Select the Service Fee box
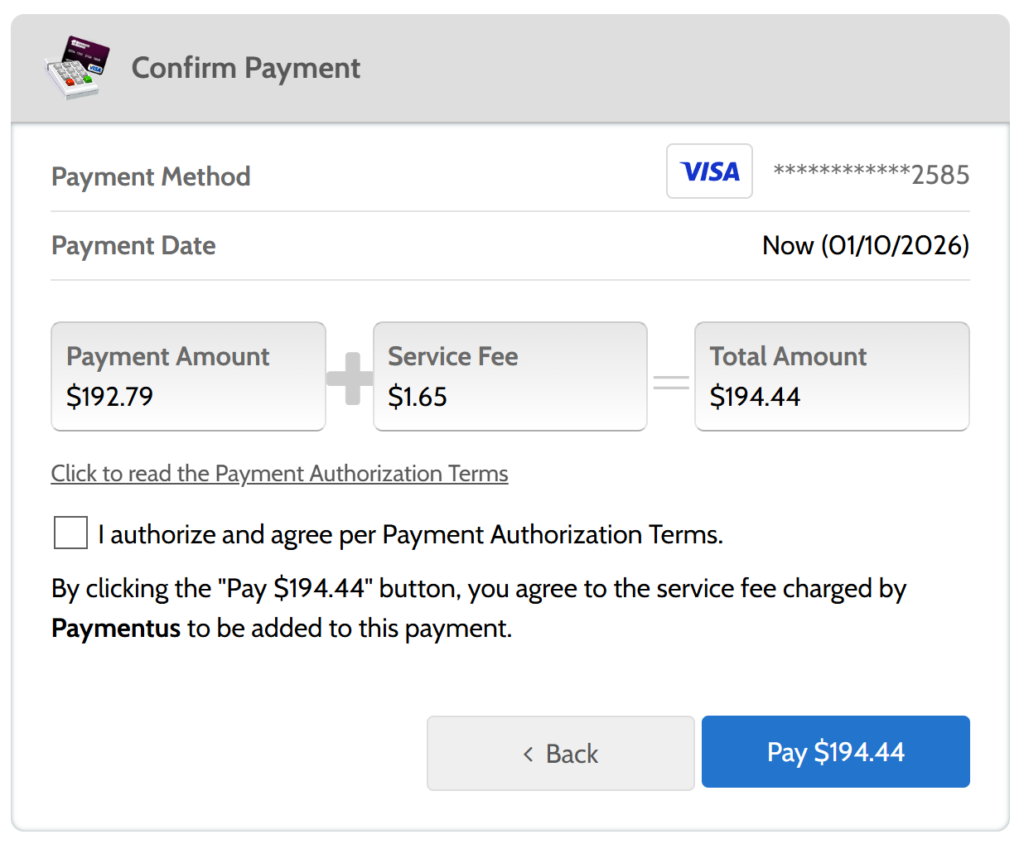This screenshot has width=1024, height=844. click(x=510, y=376)
